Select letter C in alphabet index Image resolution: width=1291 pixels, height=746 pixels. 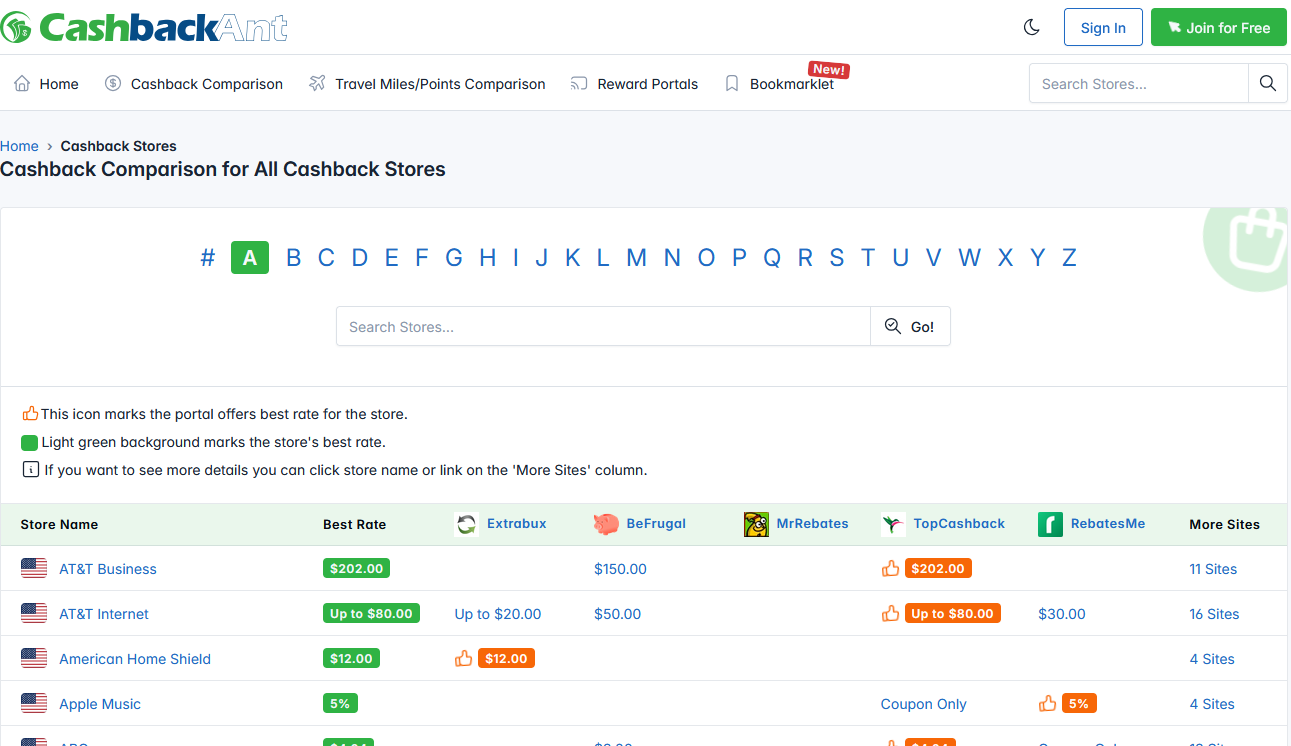tap(326, 258)
